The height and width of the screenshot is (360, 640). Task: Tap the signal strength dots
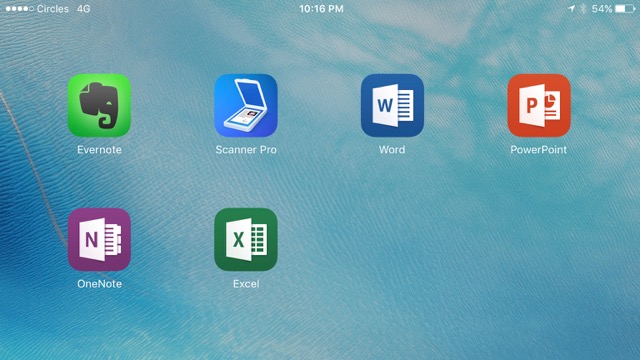(x=19, y=9)
